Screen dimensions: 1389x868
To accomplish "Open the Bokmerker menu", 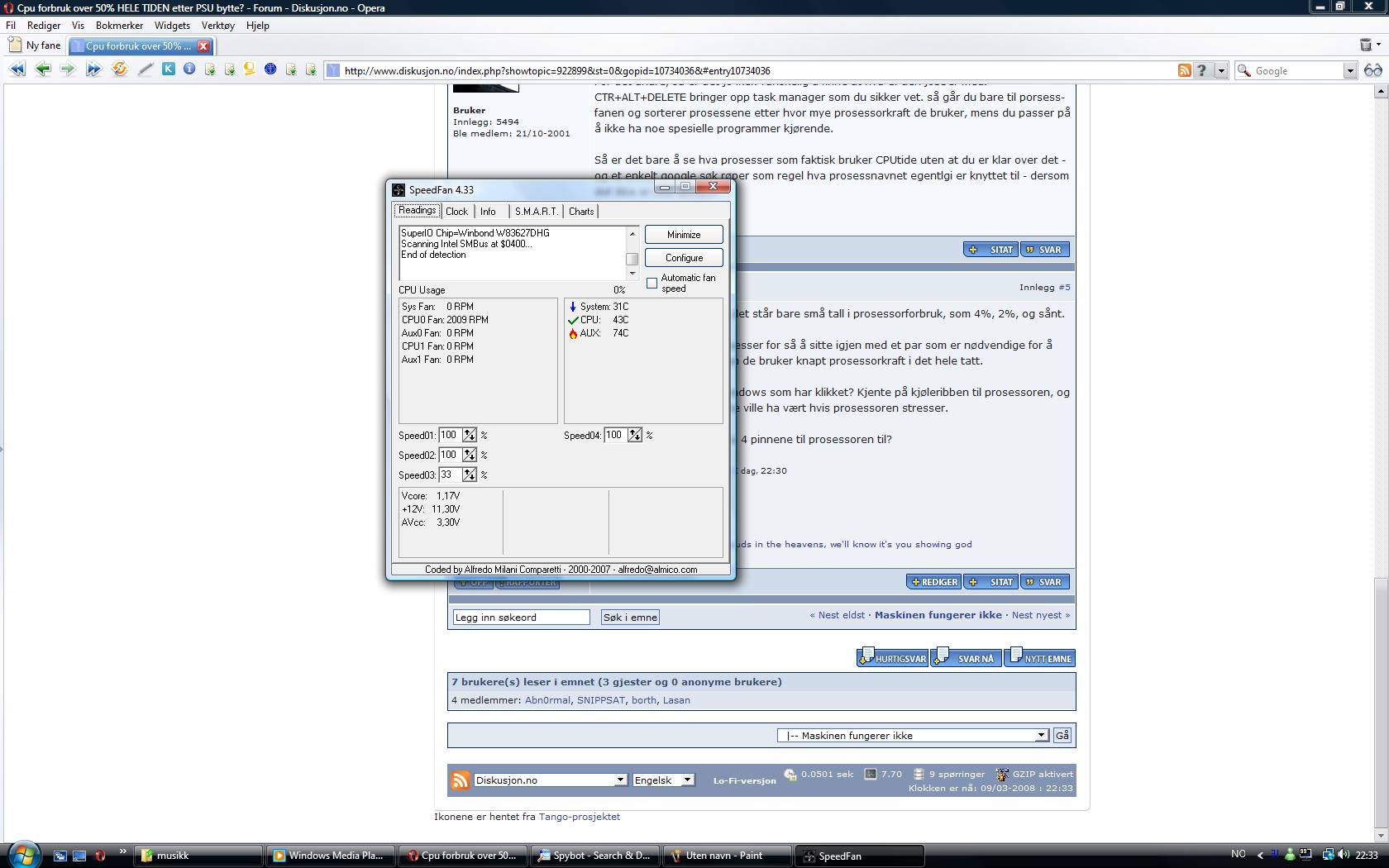I will pyautogui.click(x=119, y=25).
